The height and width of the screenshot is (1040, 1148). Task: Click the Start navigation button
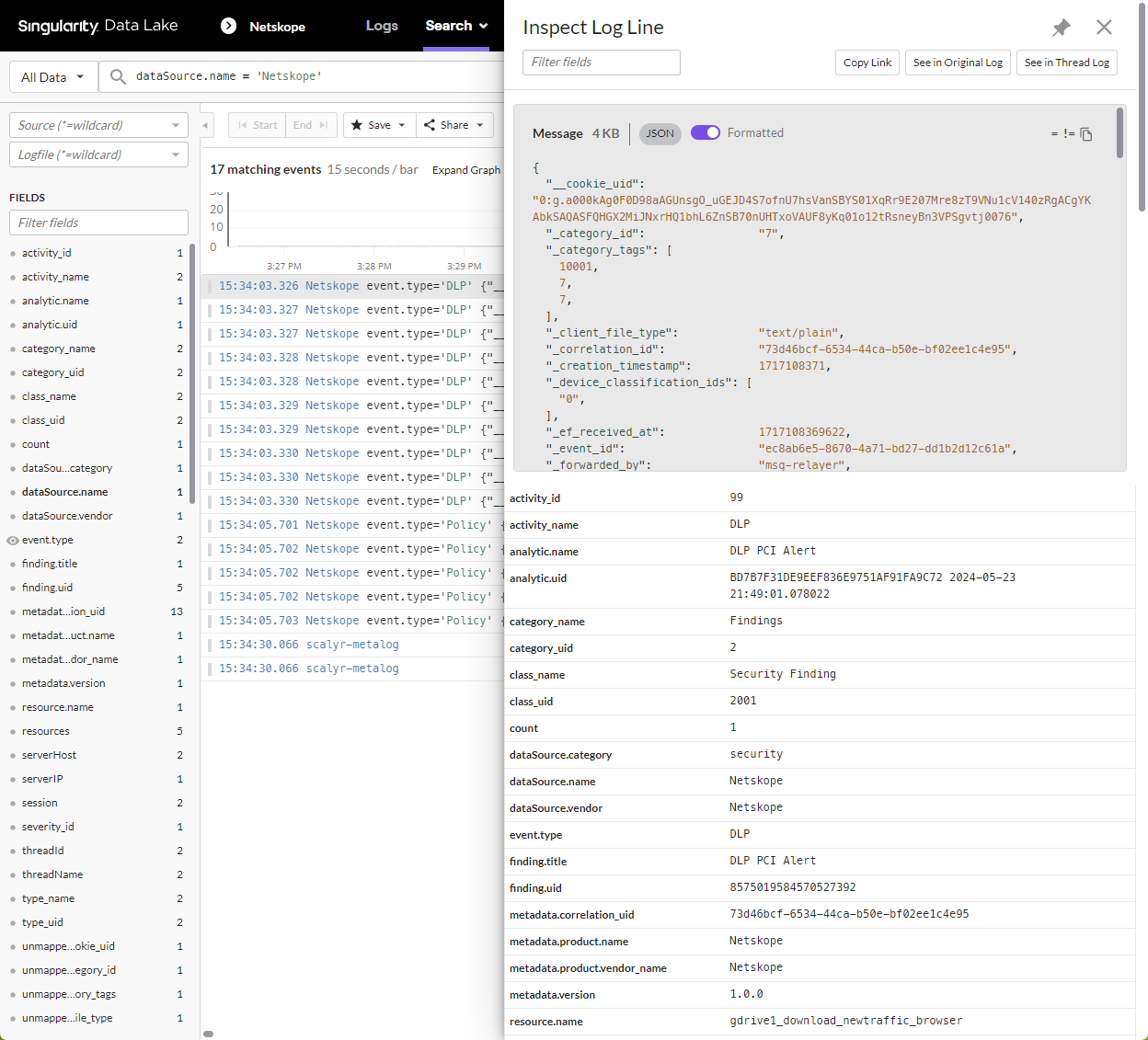click(258, 125)
